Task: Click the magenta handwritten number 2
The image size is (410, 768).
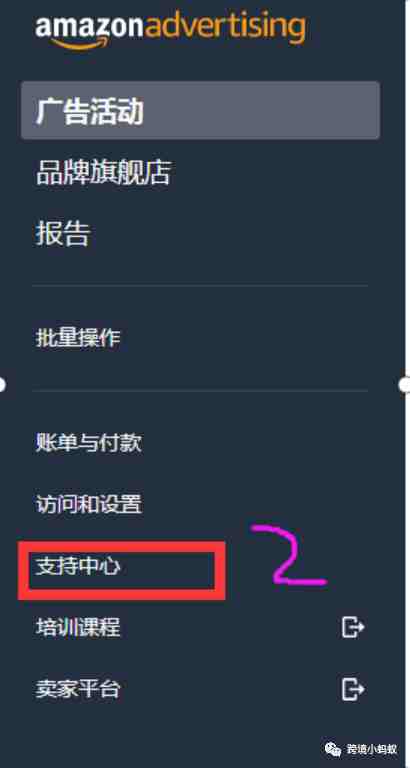Action: [x=289, y=555]
